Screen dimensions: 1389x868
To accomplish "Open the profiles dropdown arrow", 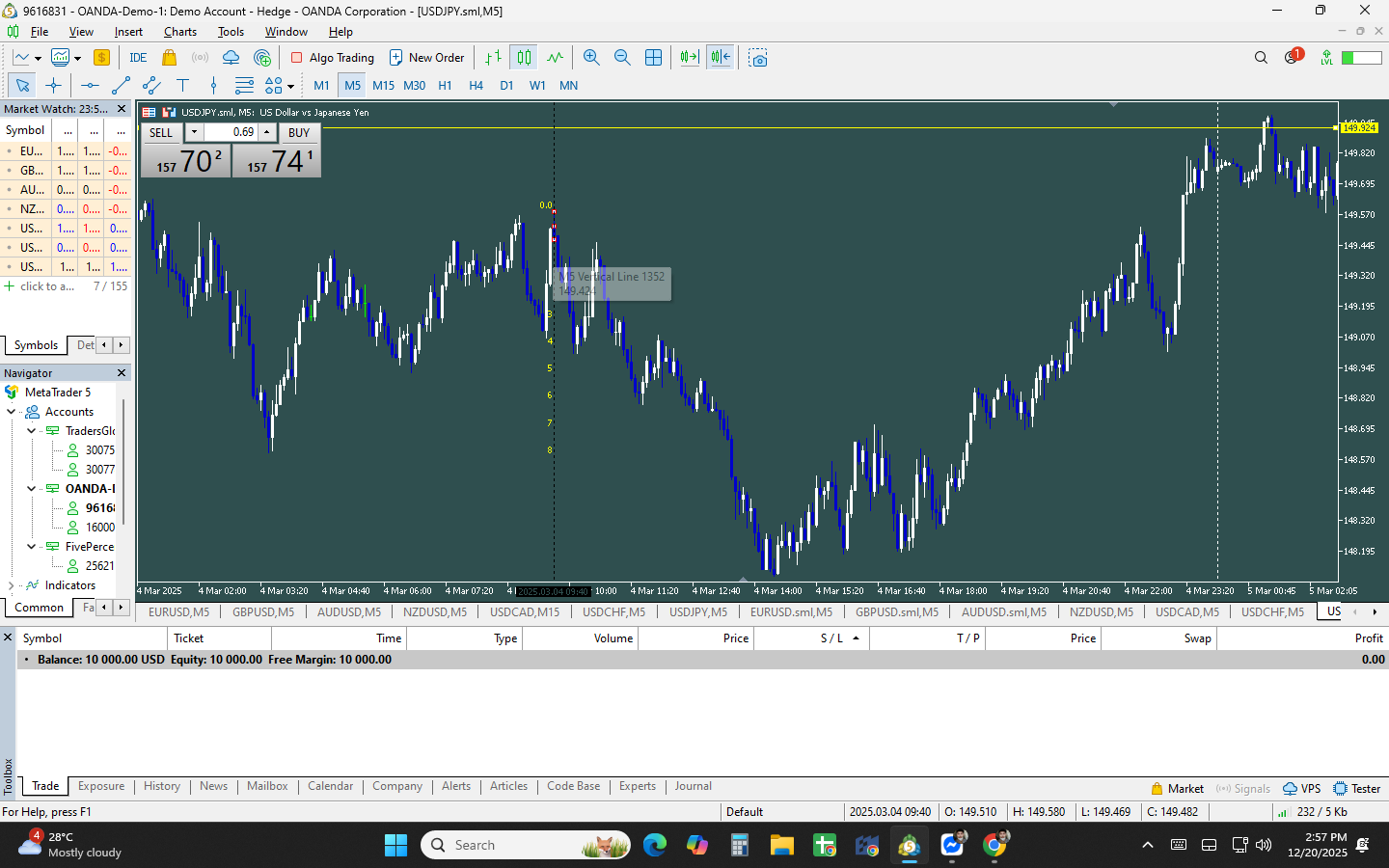I will pyautogui.click(x=77, y=59).
